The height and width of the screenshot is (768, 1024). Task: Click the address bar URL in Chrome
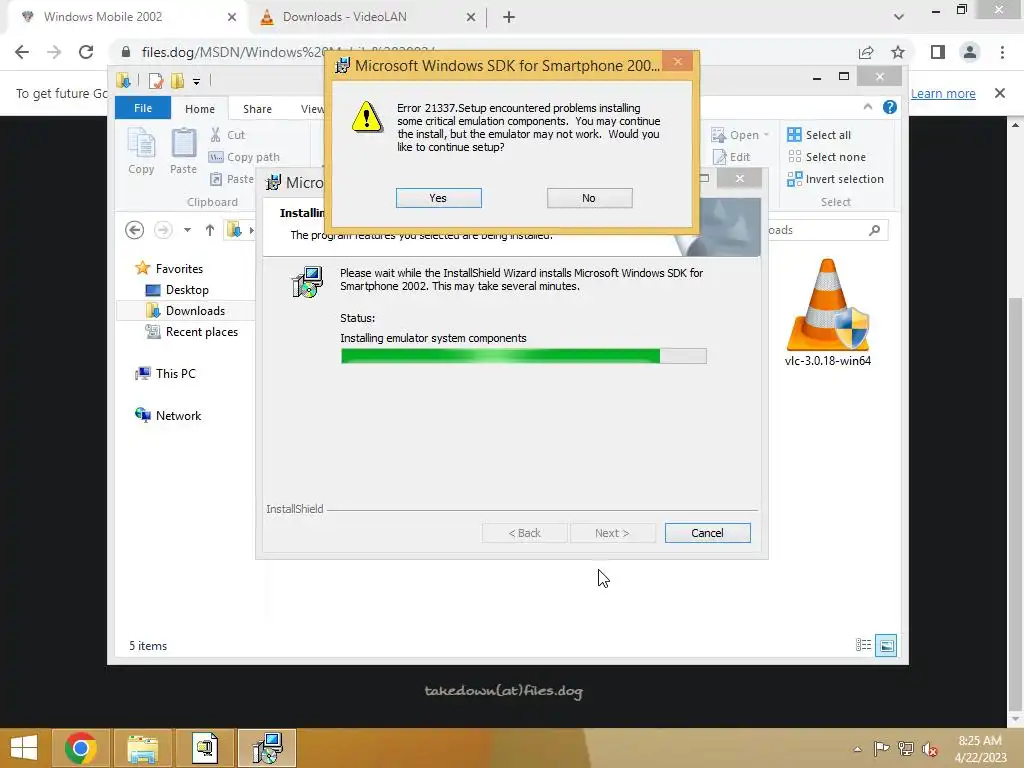coord(287,52)
